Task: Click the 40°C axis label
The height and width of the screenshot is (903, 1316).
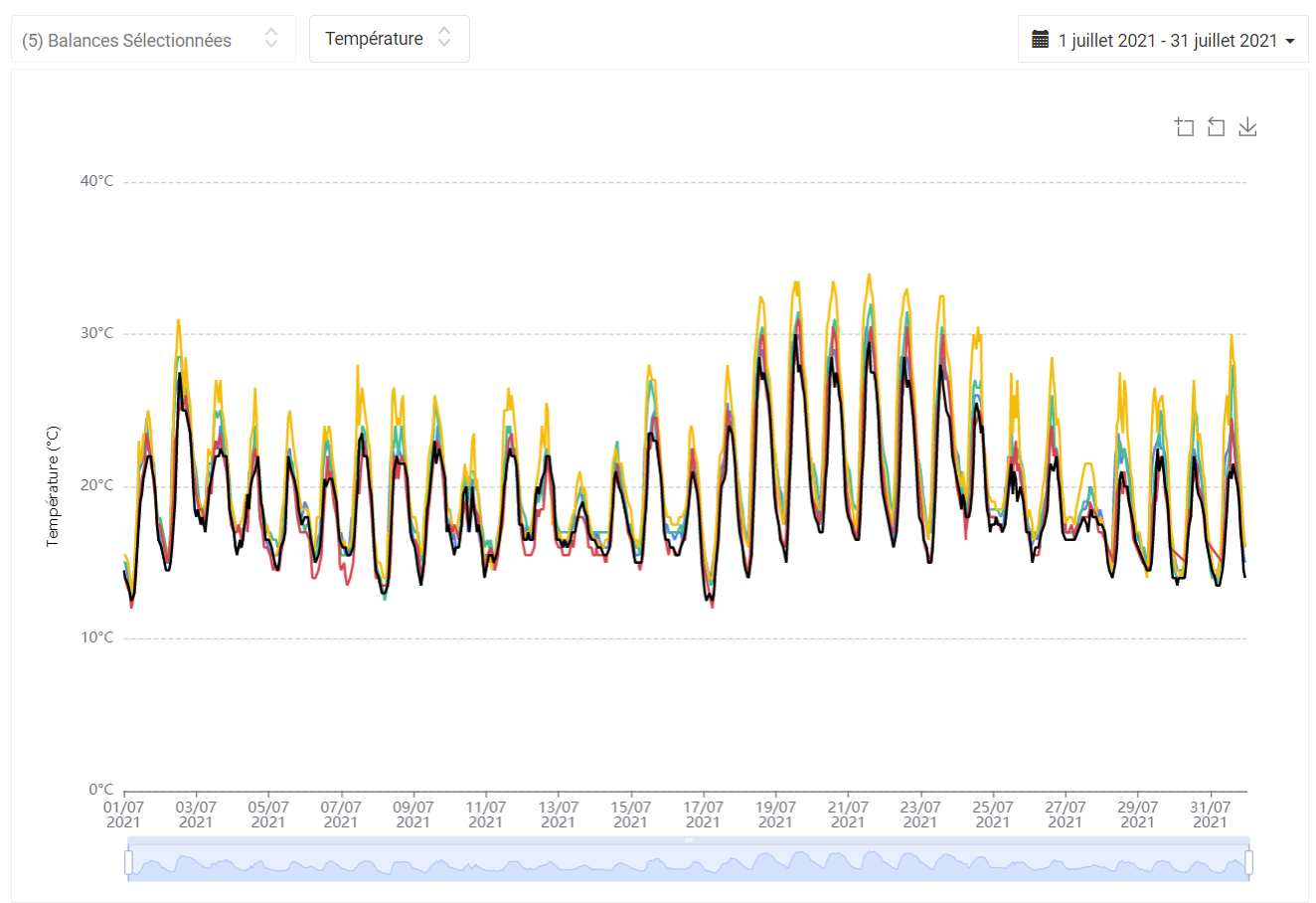Action: click(97, 181)
